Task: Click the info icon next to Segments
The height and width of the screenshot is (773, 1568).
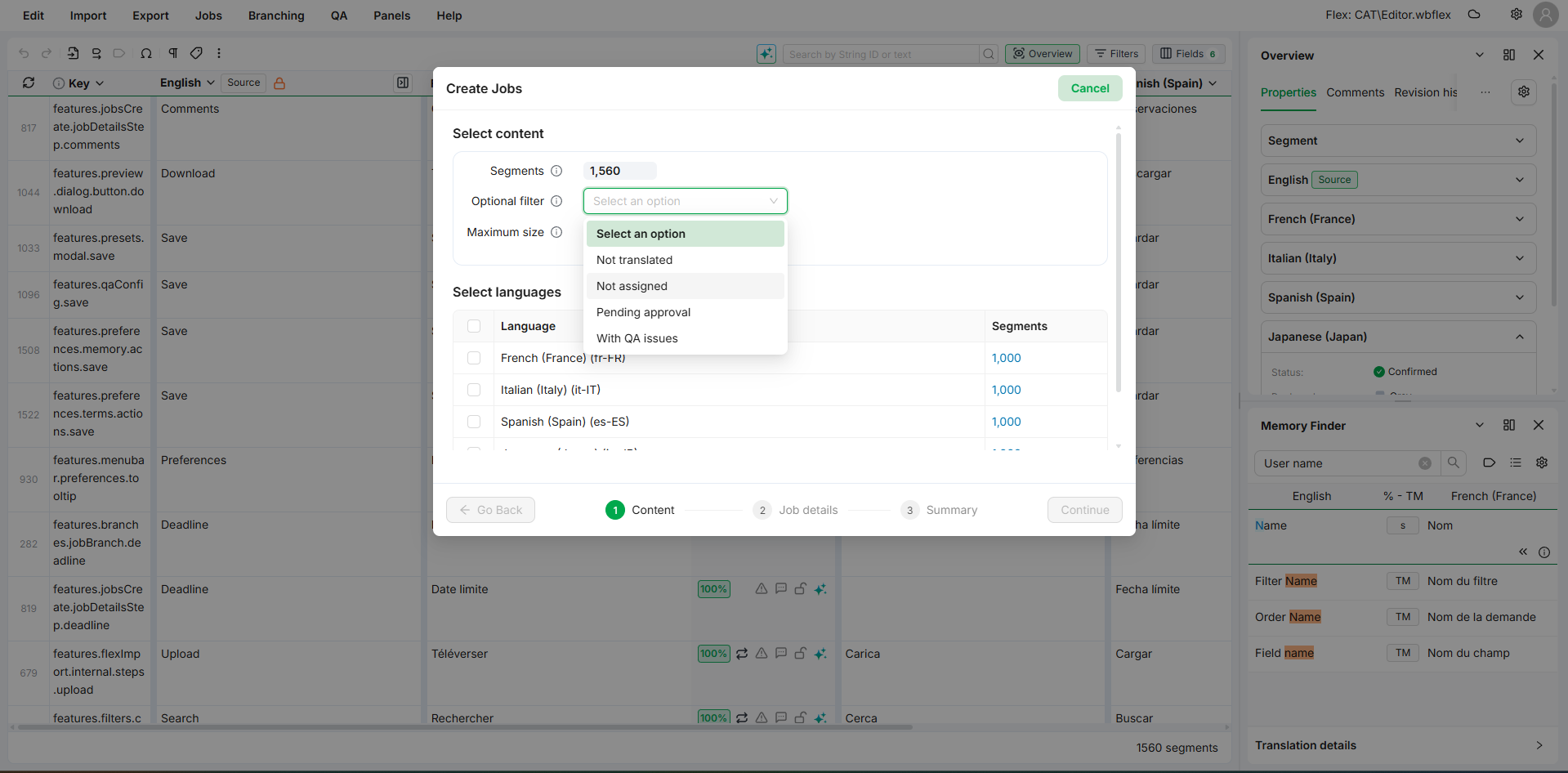Action: (x=556, y=171)
